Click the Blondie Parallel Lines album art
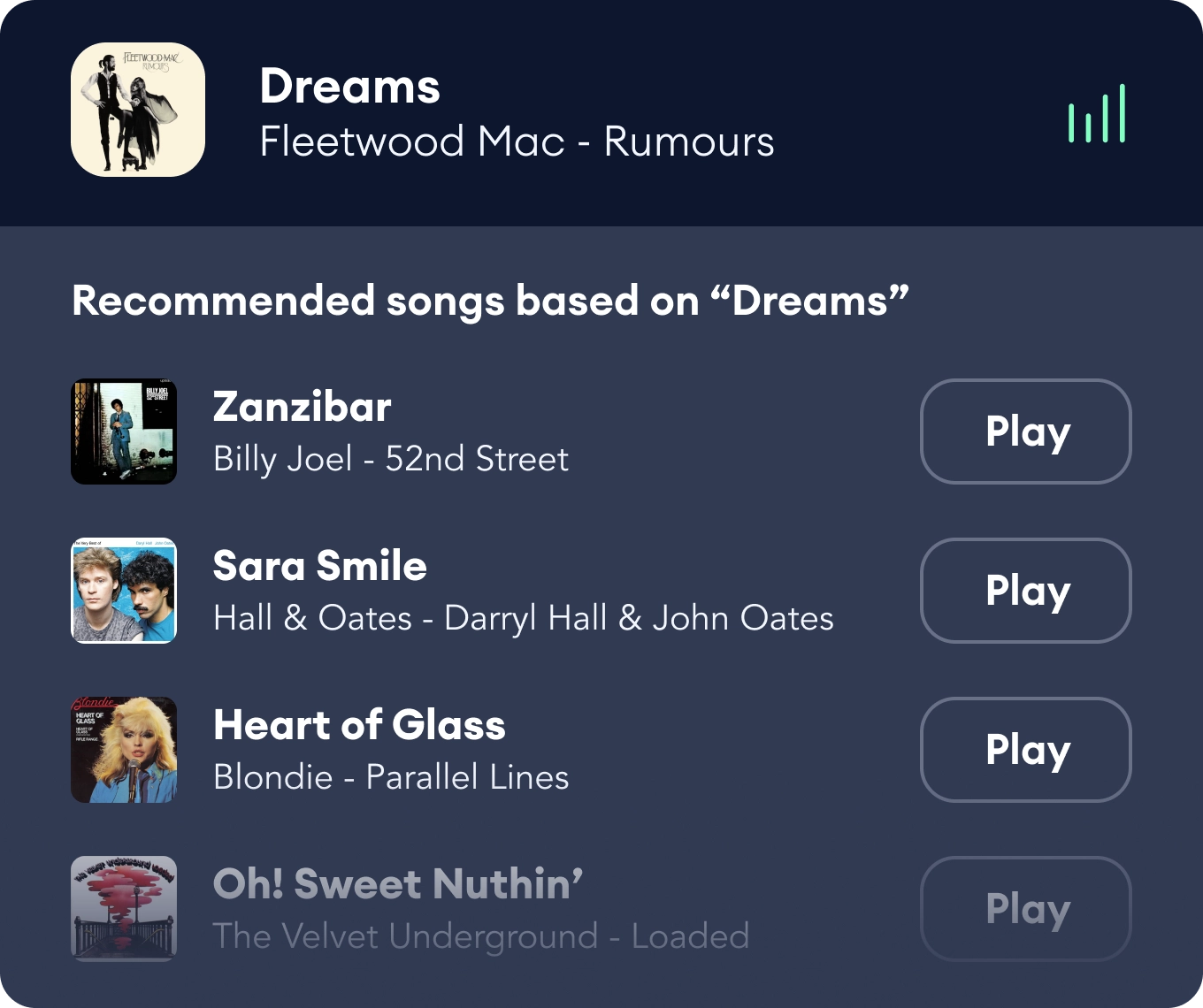 click(124, 750)
